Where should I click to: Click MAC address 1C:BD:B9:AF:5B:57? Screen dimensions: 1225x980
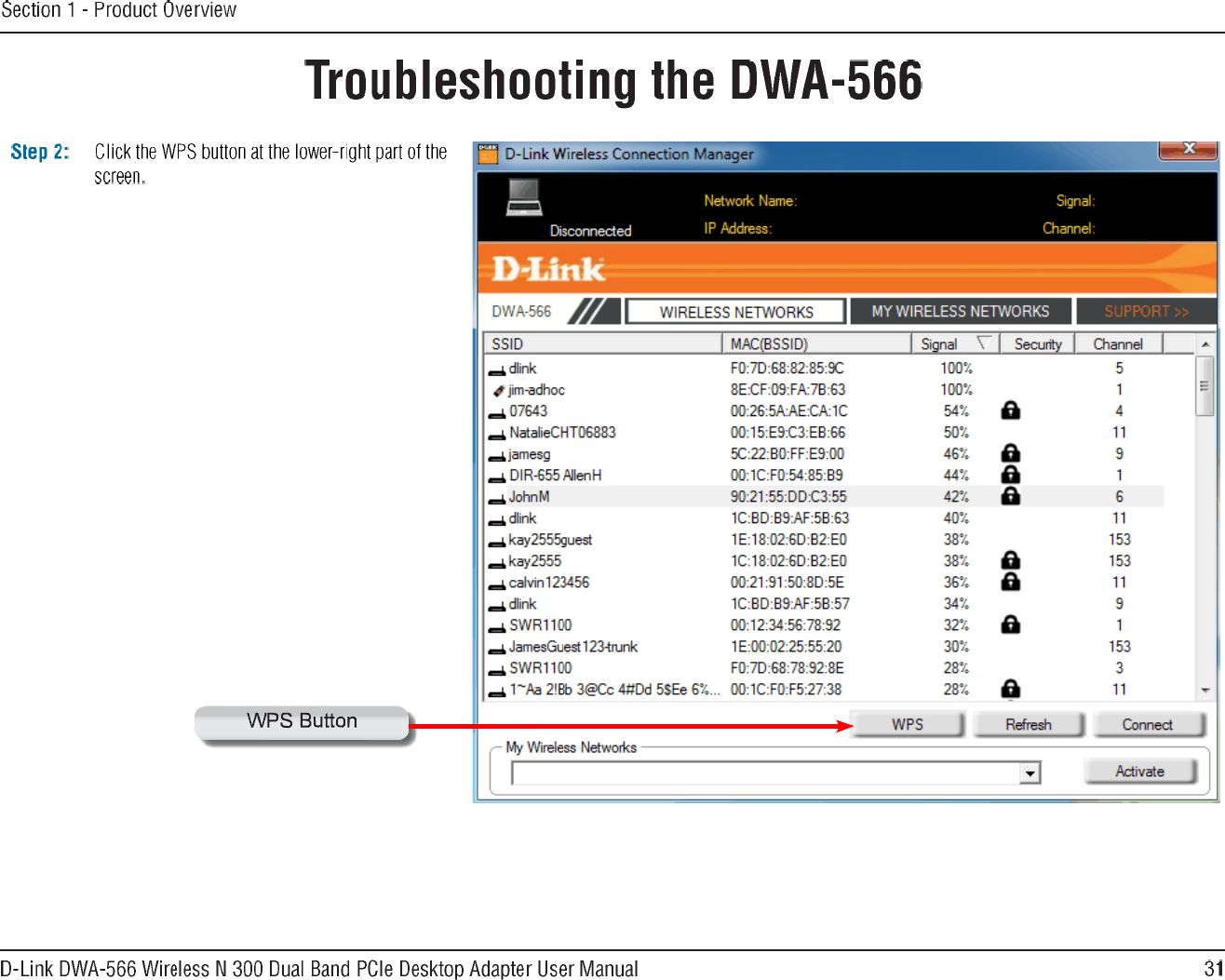click(x=789, y=604)
